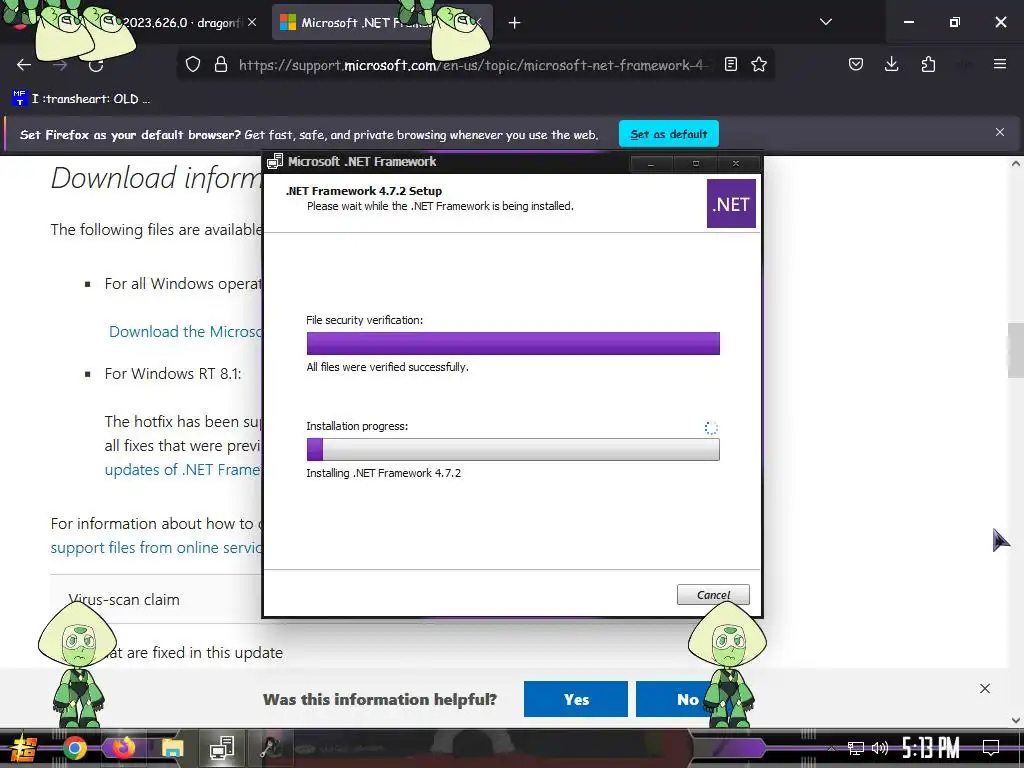Click Set as default browser button

click(669, 134)
